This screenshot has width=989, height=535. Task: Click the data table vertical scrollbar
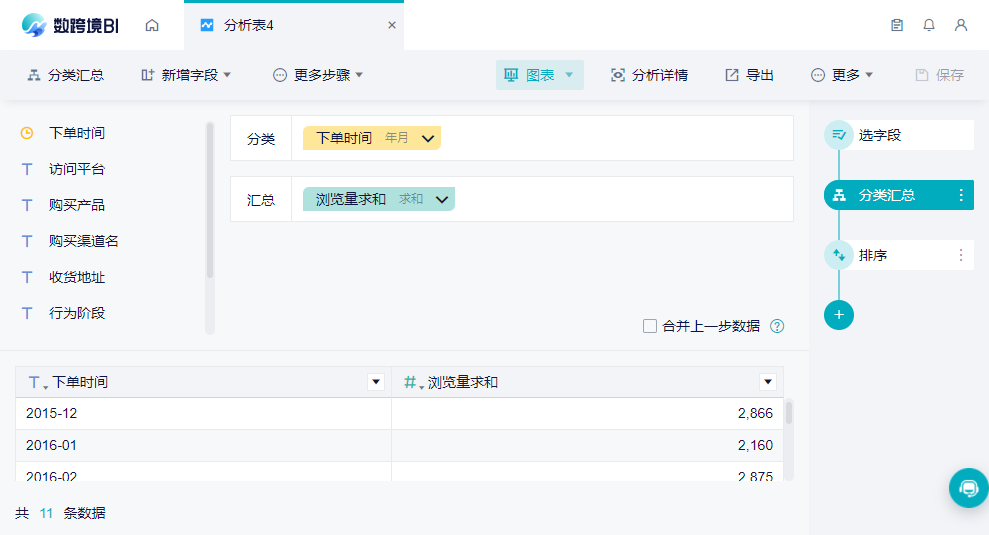coord(788,413)
